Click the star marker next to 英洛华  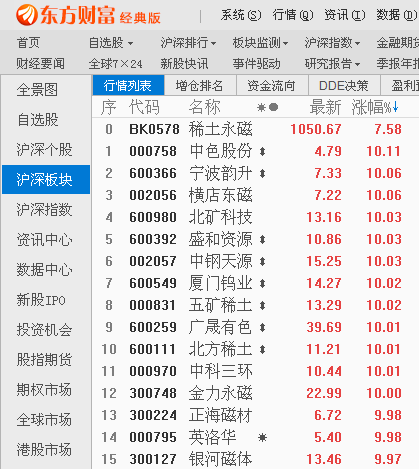[263, 437]
